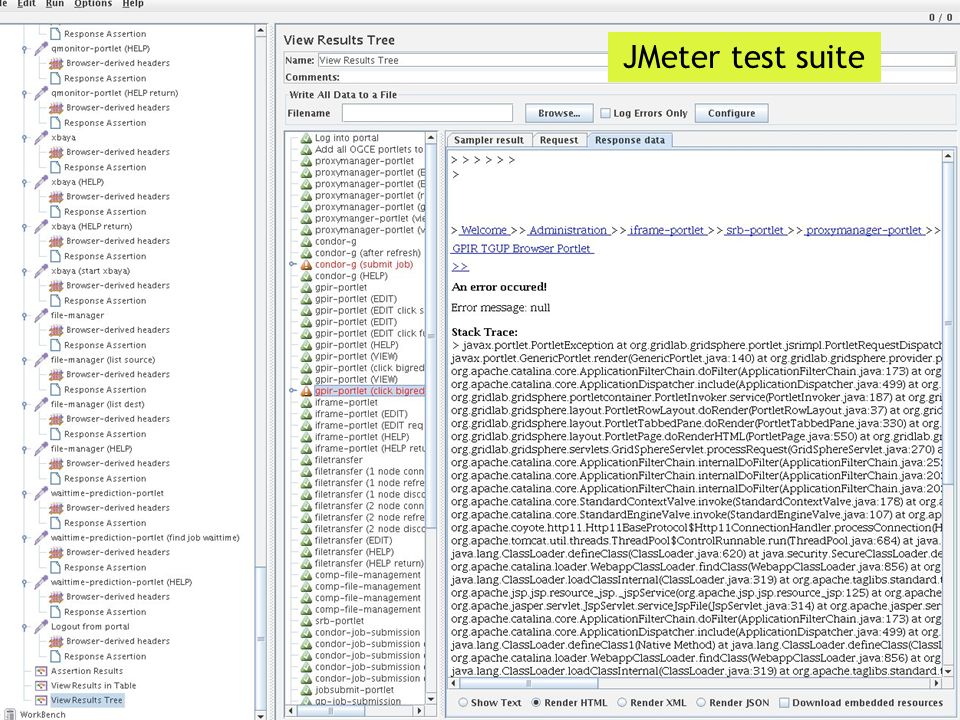Toggle the waittime-prediction-portlet (find job waittime) node handle
This screenshot has width=960, height=720.
coord(24,538)
